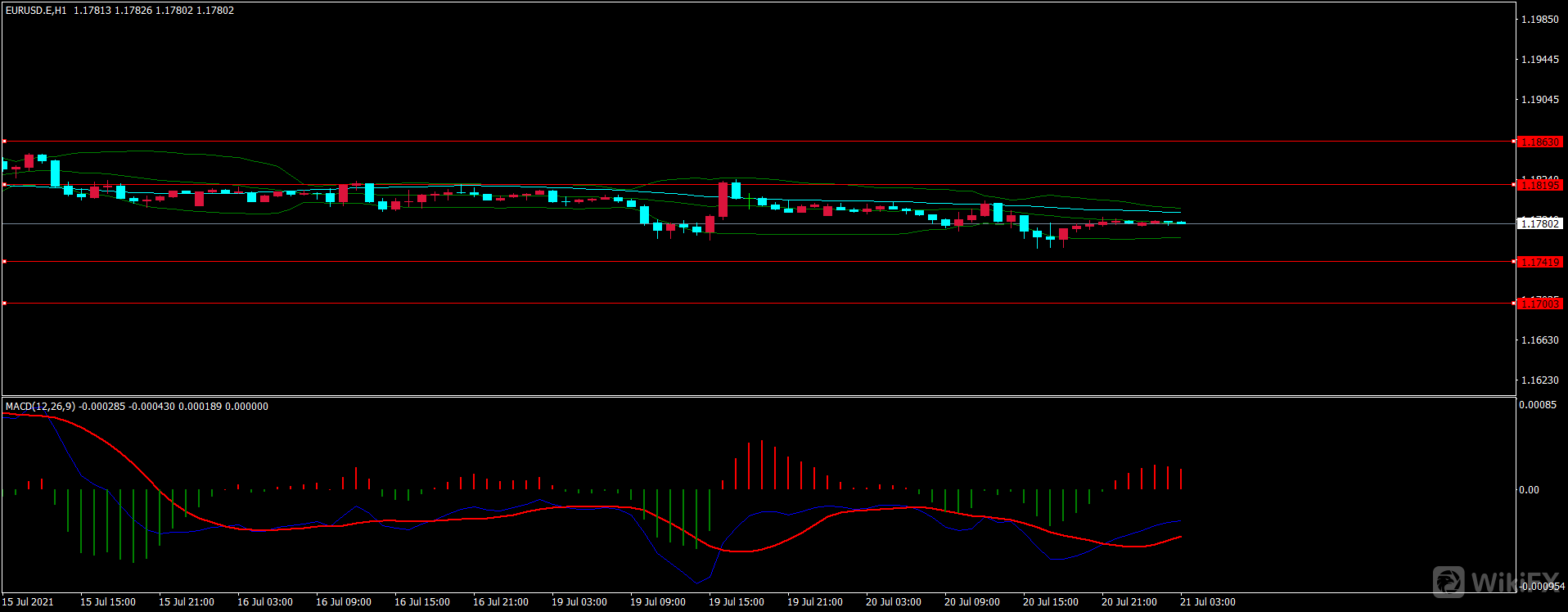Click the 21 Jul 03:00 time label

[x=1208, y=602]
